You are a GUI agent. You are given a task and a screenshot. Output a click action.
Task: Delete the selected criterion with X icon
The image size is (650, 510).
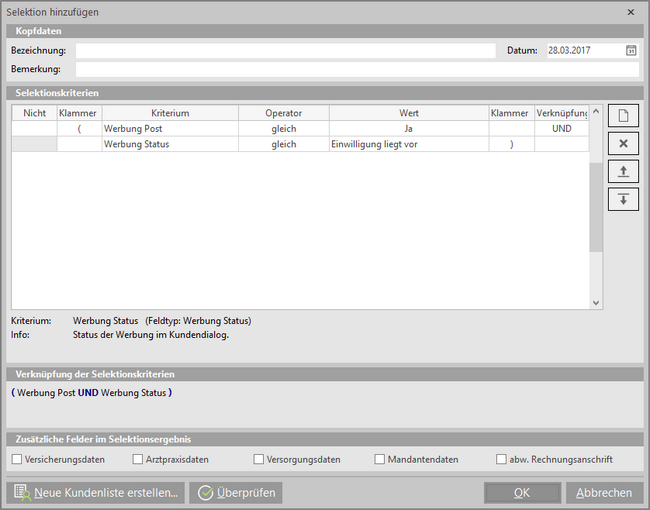[x=623, y=144]
